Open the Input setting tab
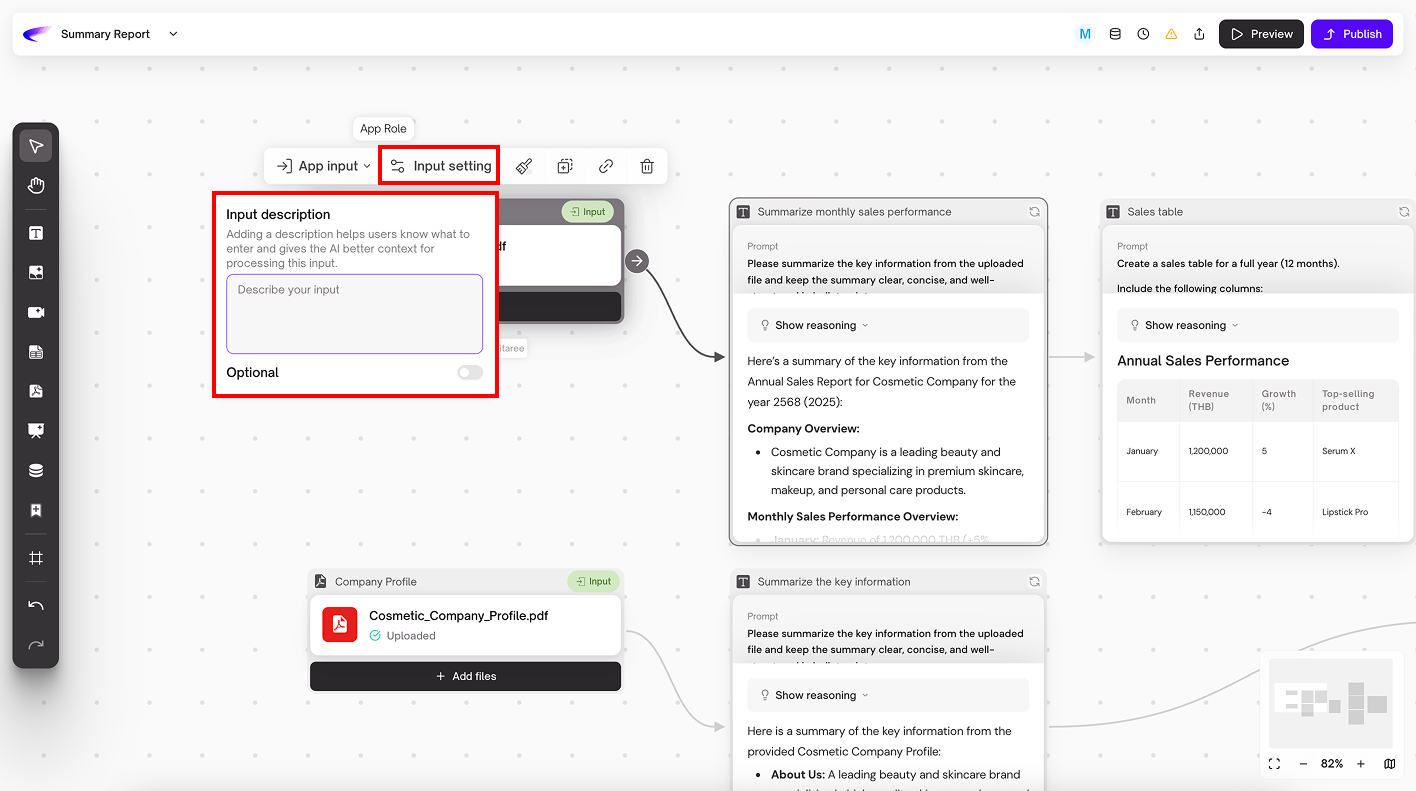The height and width of the screenshot is (791, 1416). coord(440,166)
